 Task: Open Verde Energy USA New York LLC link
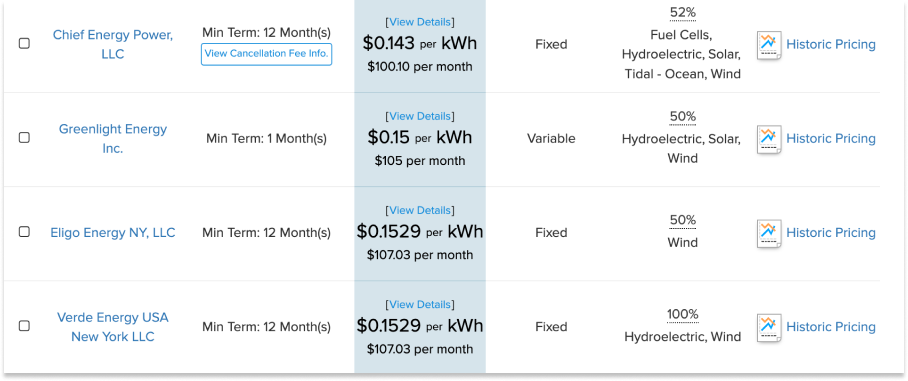point(113,327)
